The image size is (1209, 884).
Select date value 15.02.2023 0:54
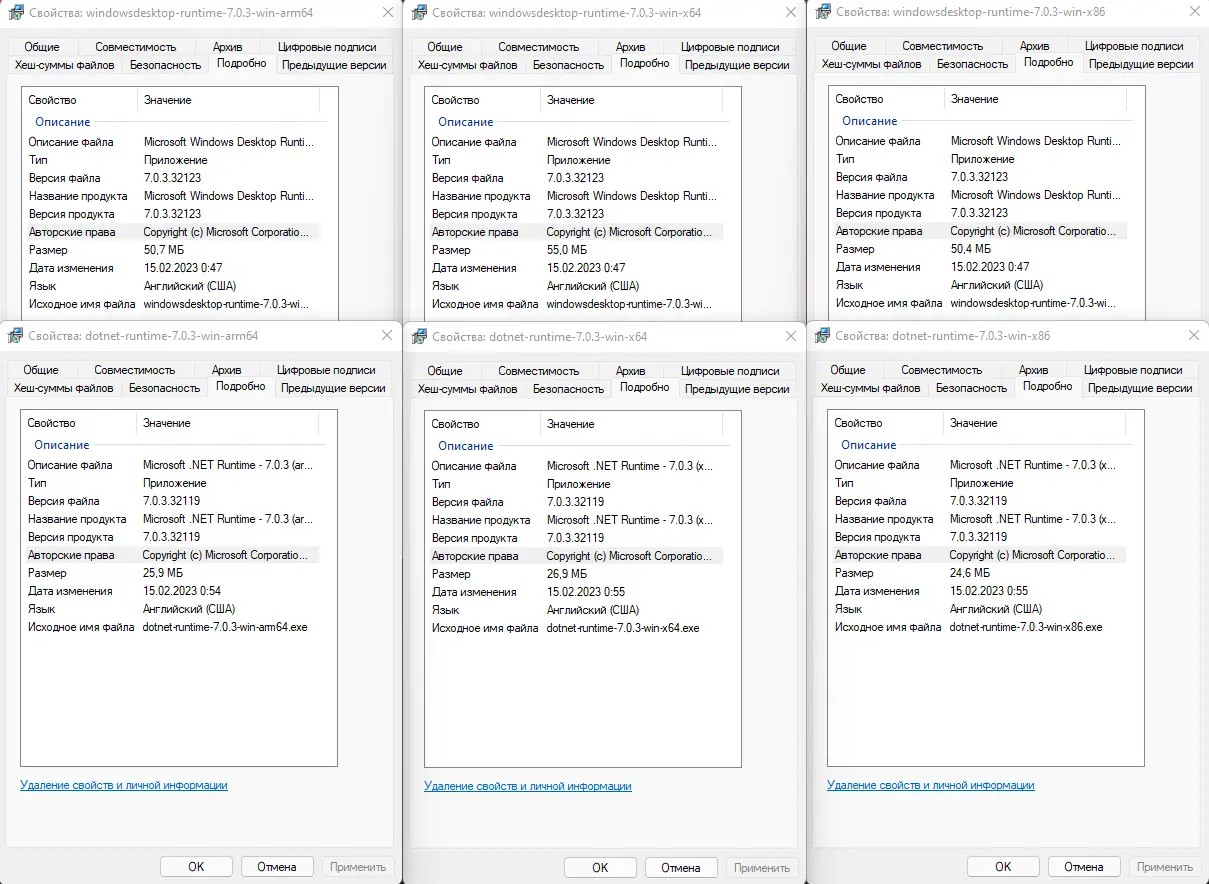182,591
